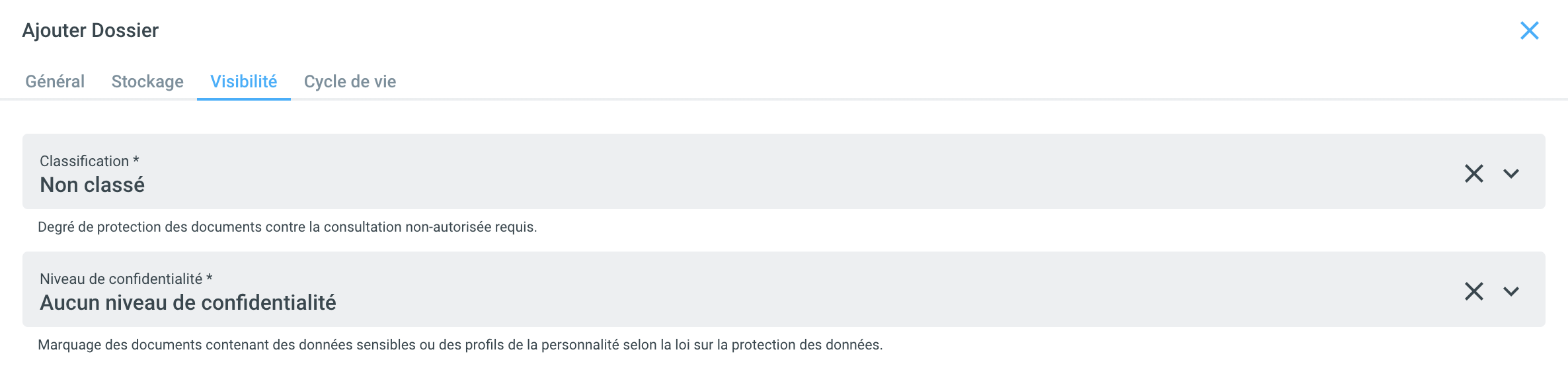Switch to the Général tab
The height and width of the screenshot is (372, 1568).
55,81
